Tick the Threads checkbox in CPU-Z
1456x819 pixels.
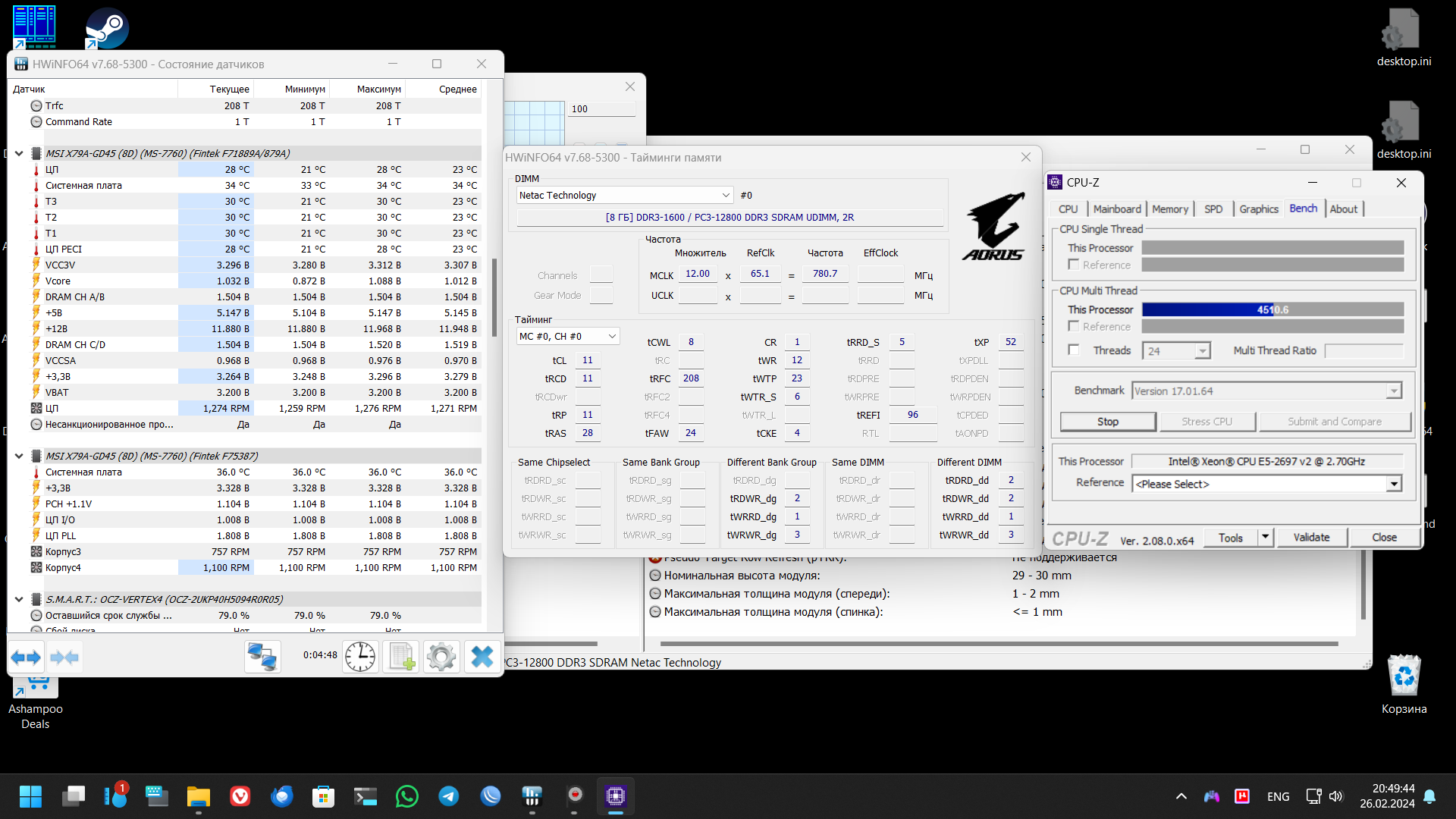[x=1074, y=350]
